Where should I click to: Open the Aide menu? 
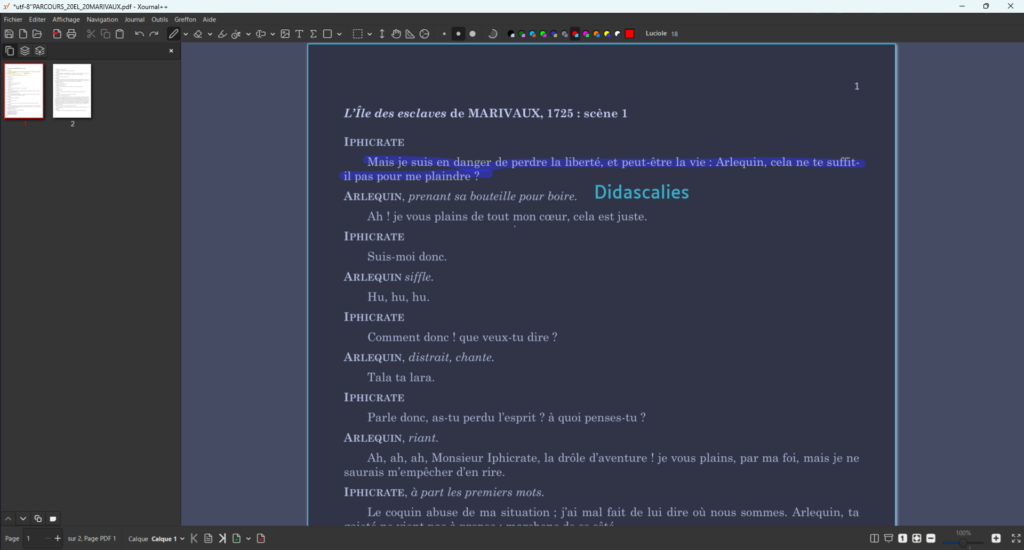coord(209,20)
